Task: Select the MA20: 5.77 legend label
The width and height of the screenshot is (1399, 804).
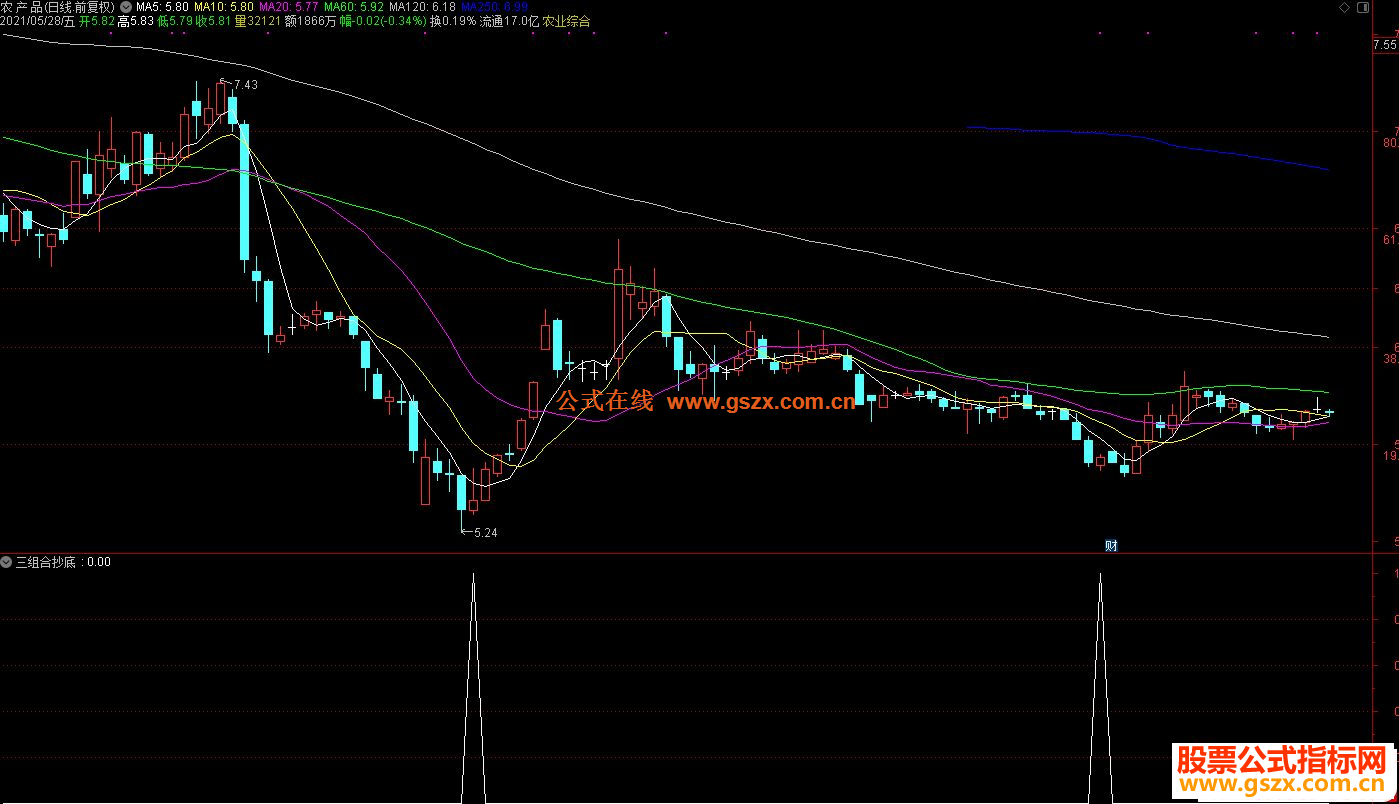Action: pyautogui.click(x=288, y=6)
